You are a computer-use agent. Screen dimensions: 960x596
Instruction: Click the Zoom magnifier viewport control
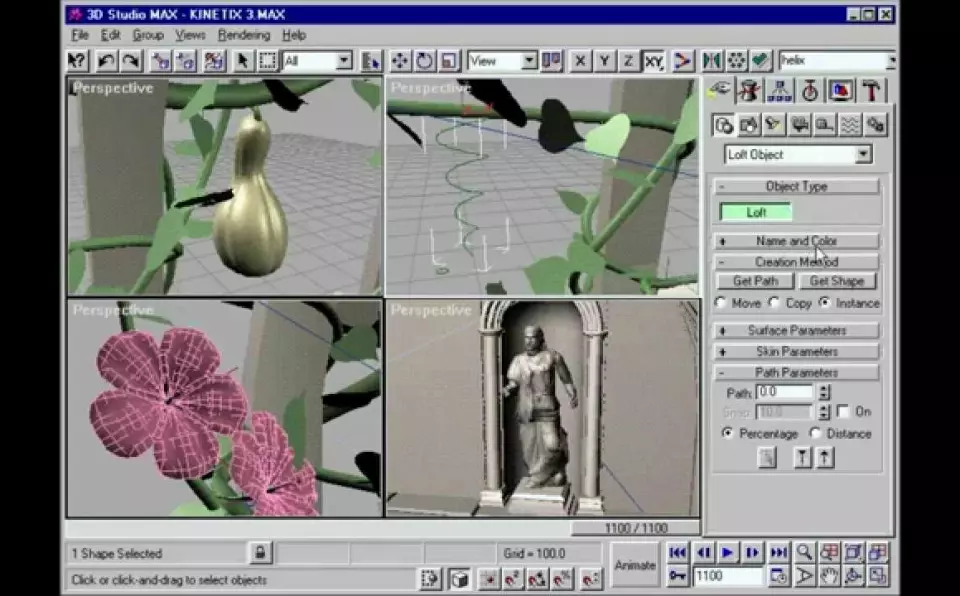[804, 553]
